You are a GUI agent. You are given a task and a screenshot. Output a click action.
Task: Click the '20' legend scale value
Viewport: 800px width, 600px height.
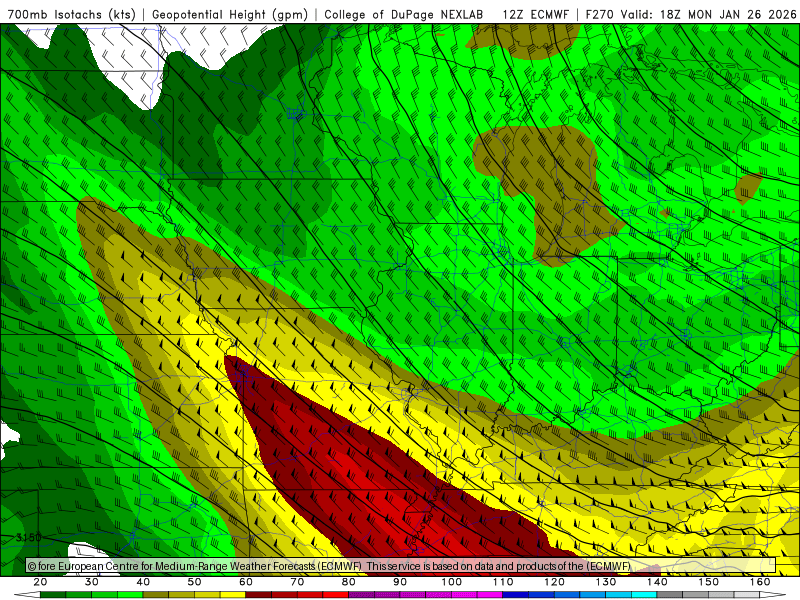pos(40,582)
